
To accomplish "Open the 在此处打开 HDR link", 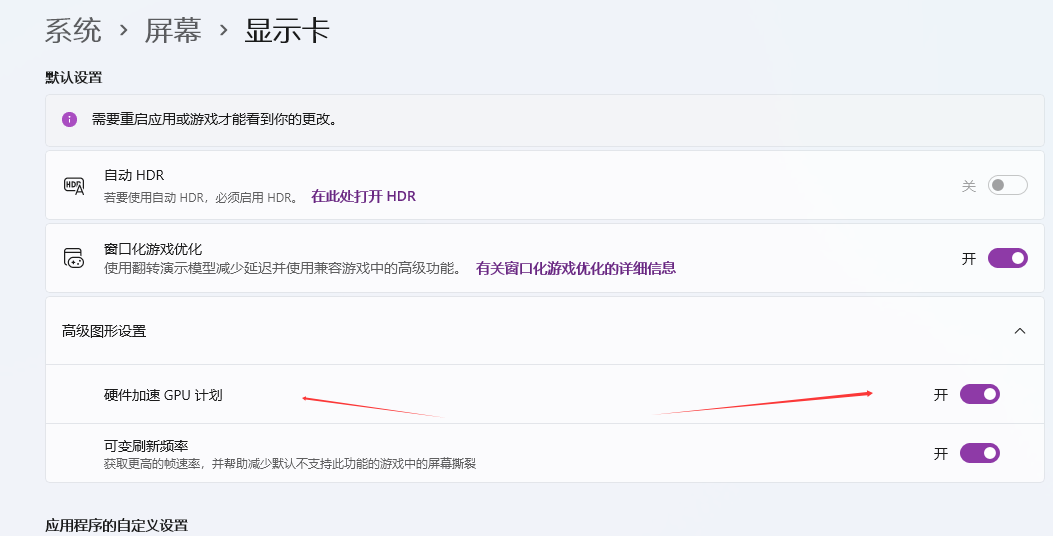I will tap(363, 197).
